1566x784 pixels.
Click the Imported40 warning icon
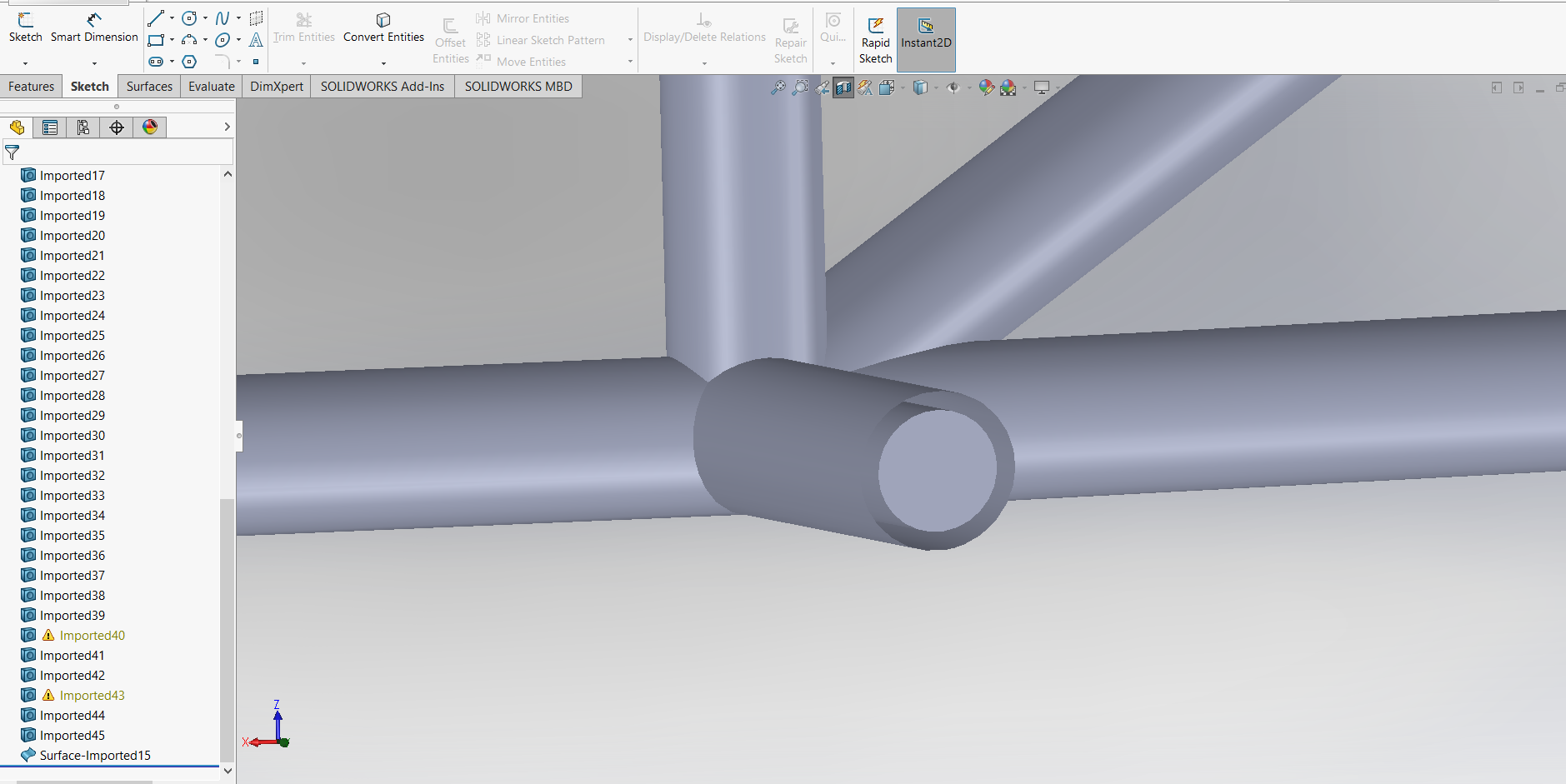48,635
